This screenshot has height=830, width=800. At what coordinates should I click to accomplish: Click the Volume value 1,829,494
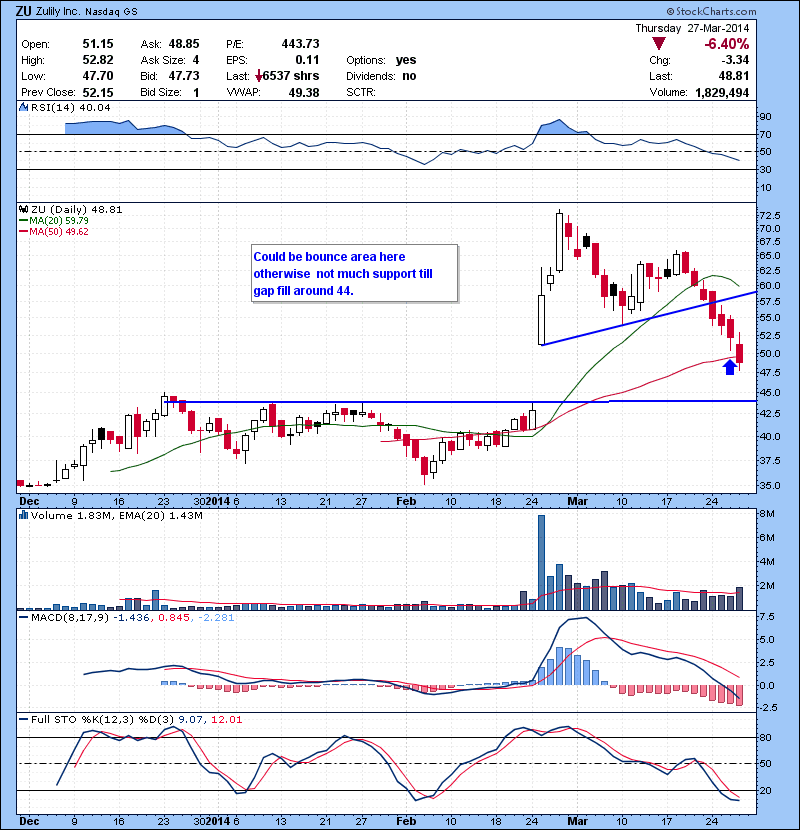722,92
